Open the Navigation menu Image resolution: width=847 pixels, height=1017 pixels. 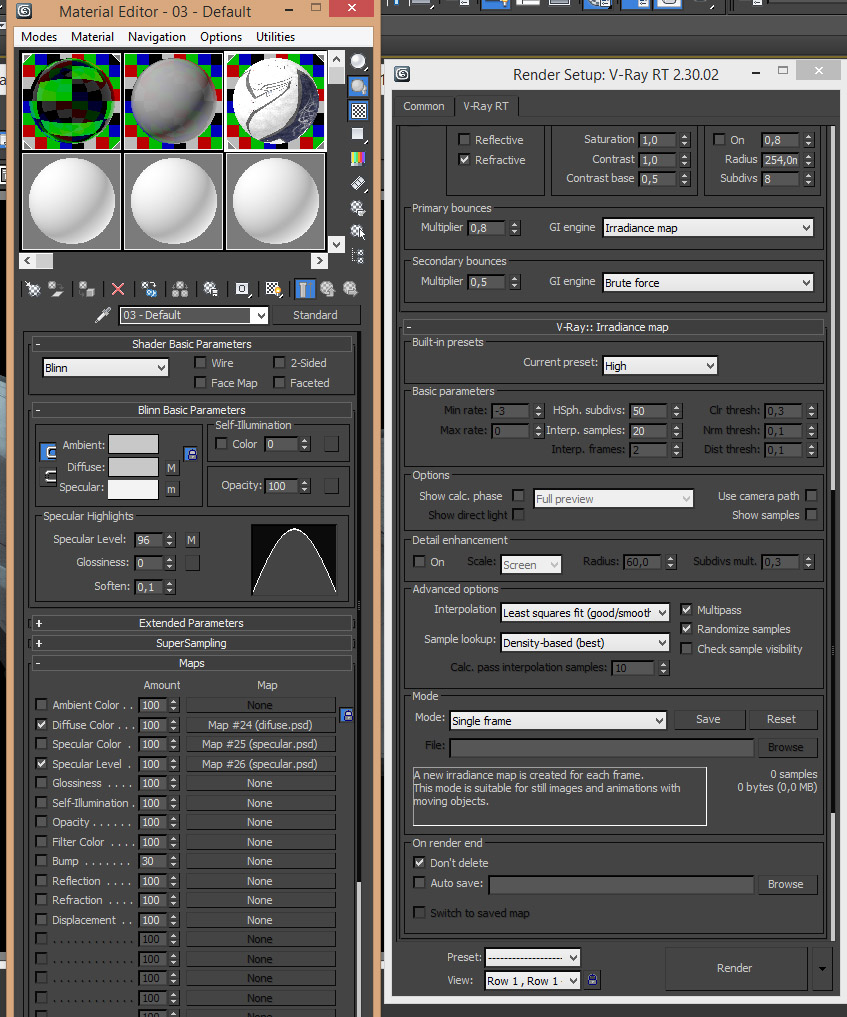point(157,37)
